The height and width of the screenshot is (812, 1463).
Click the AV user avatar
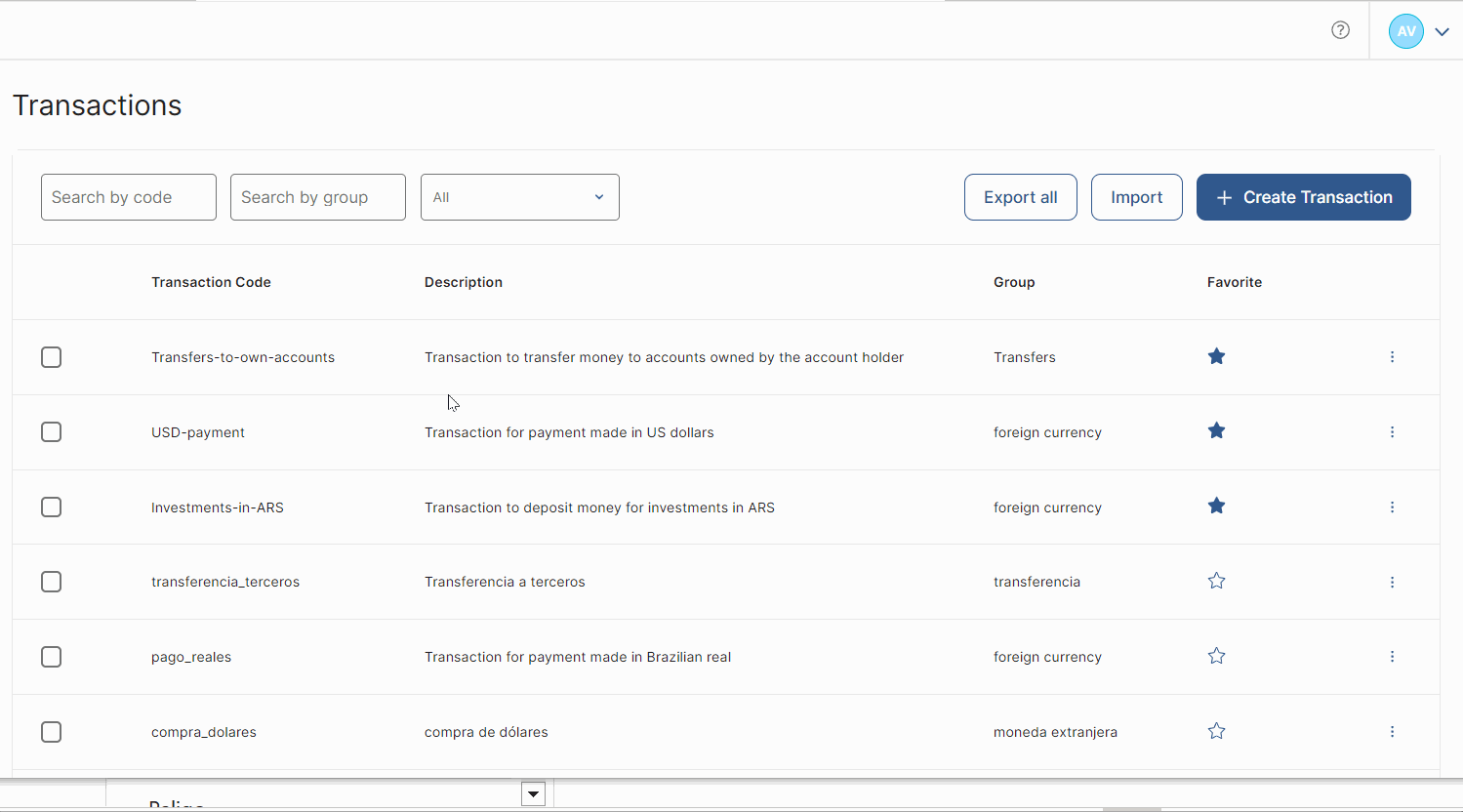pyautogui.click(x=1405, y=31)
